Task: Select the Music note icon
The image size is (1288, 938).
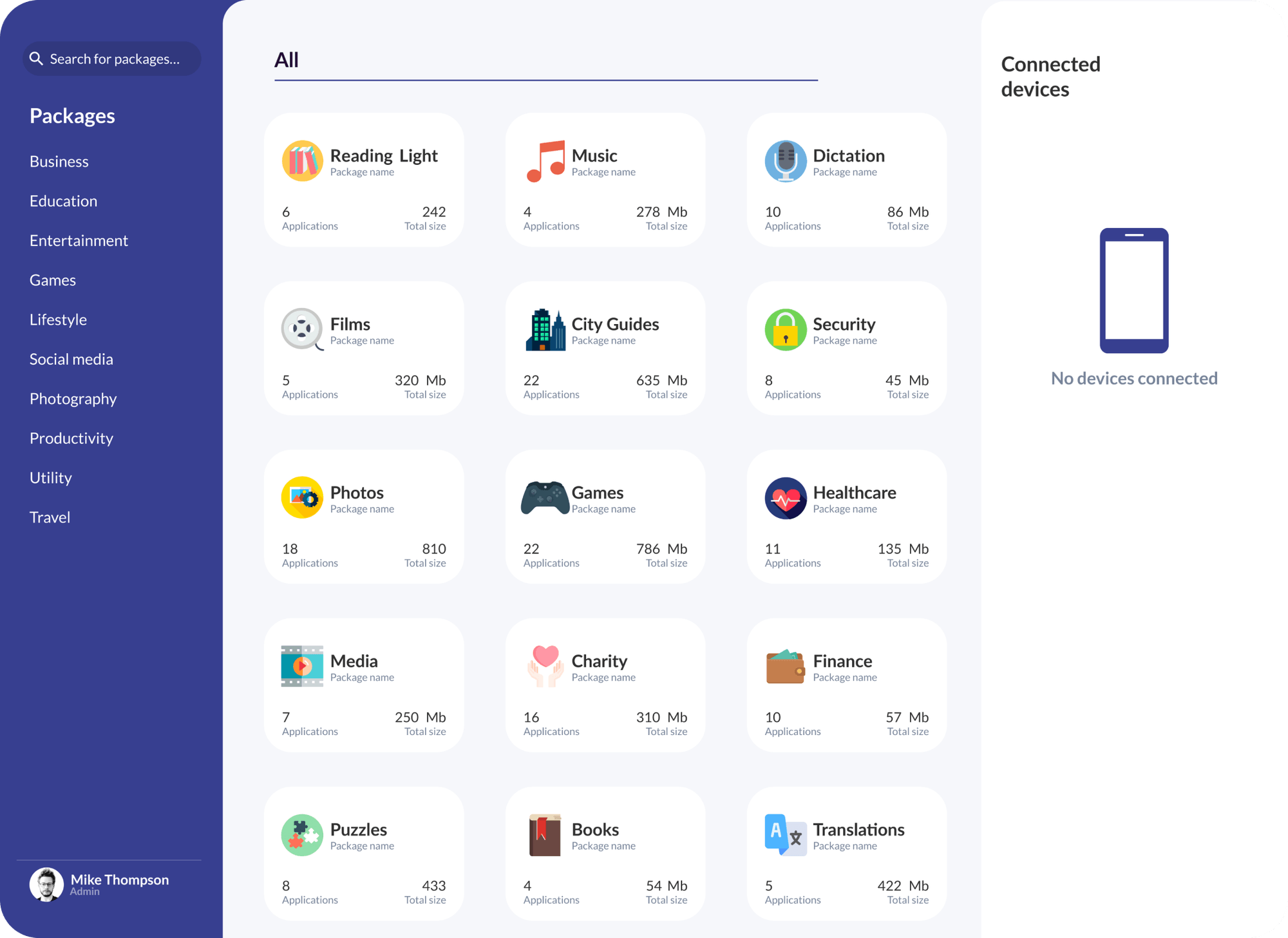Action: point(544,160)
